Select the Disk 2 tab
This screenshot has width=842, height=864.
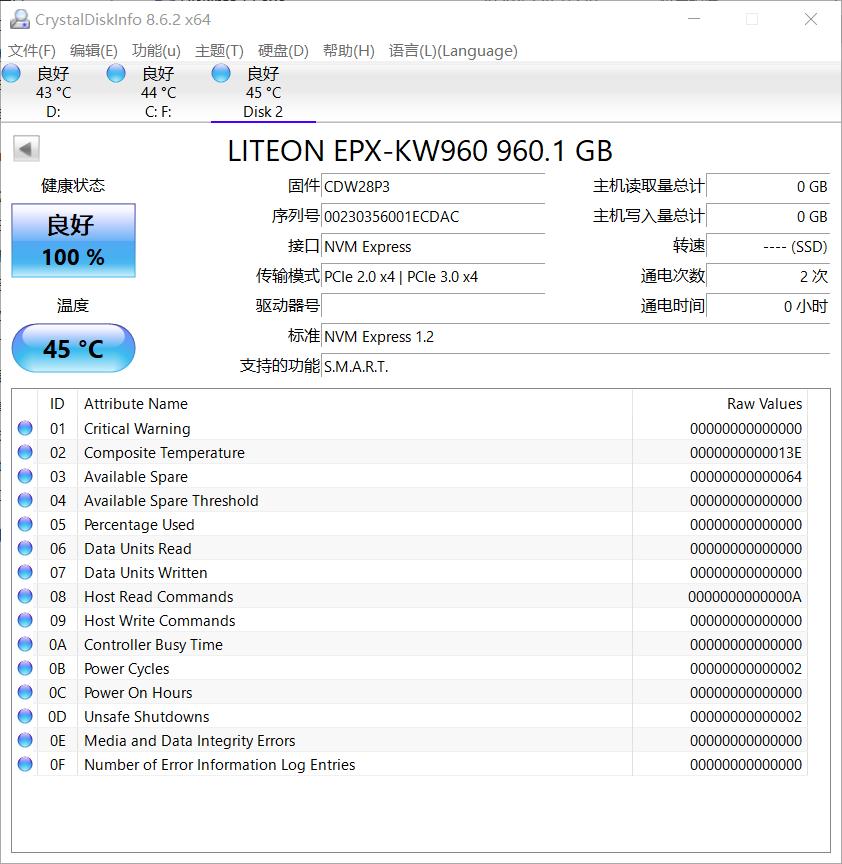tap(261, 91)
